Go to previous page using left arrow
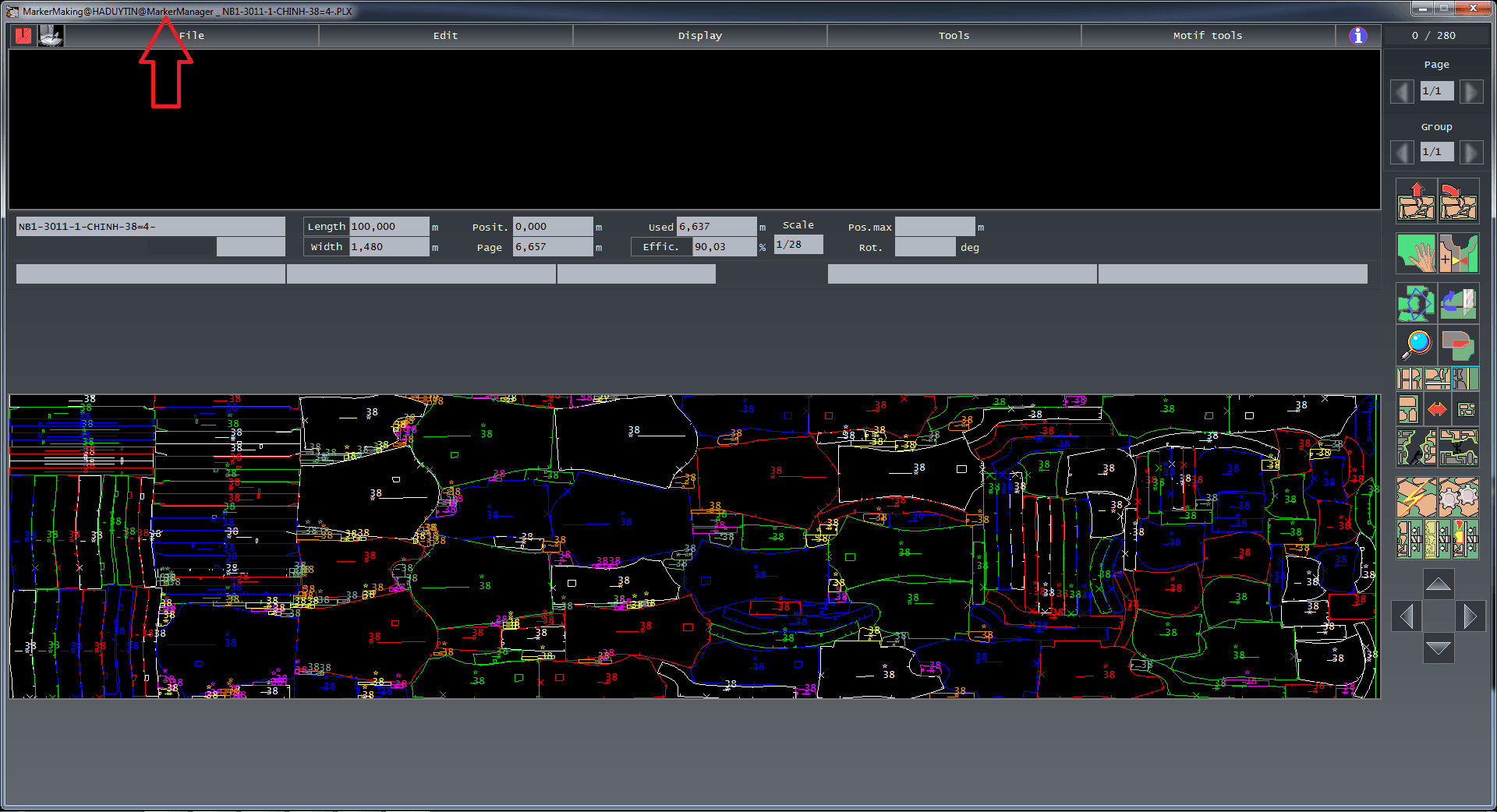 pyautogui.click(x=1402, y=92)
